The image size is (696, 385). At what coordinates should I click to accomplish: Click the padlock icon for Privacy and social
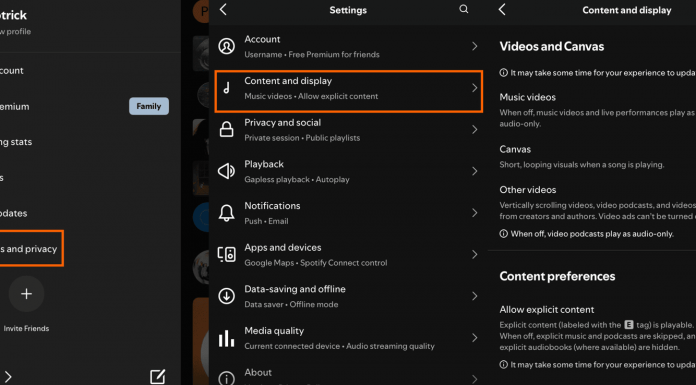tap(226, 129)
